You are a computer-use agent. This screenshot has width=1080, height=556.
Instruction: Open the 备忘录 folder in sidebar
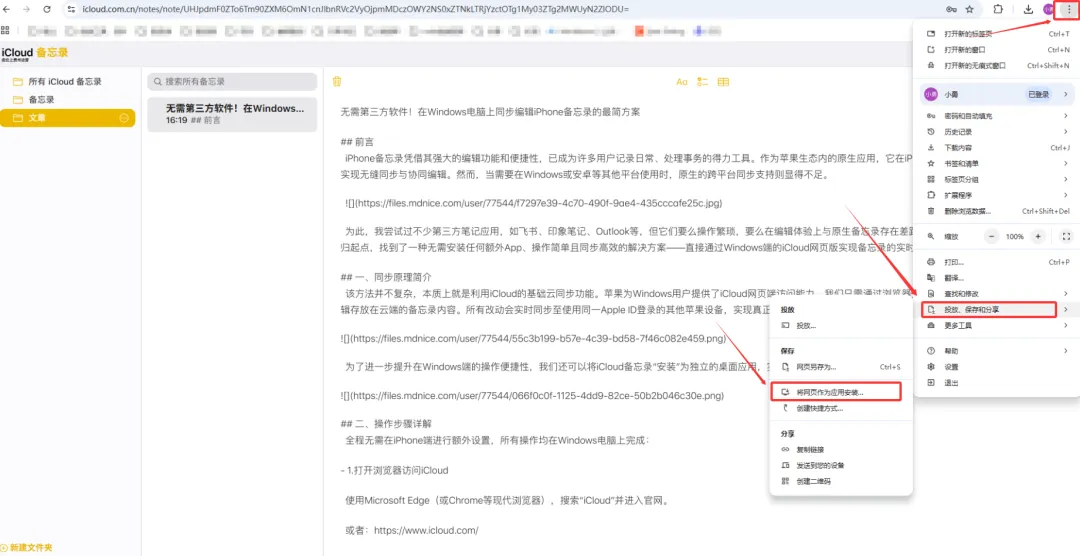coord(68,99)
